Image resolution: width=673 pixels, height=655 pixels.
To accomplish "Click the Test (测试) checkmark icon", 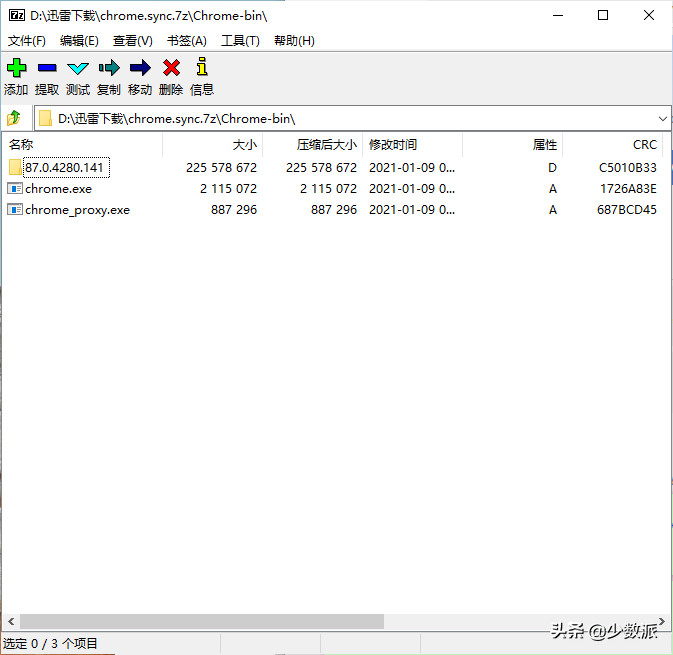I will pos(78,68).
